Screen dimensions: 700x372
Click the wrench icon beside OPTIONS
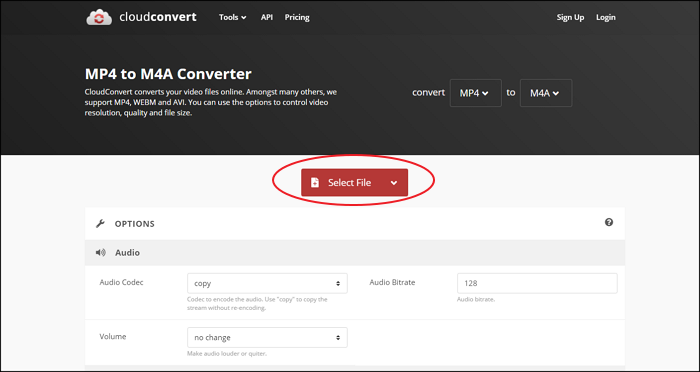point(100,224)
